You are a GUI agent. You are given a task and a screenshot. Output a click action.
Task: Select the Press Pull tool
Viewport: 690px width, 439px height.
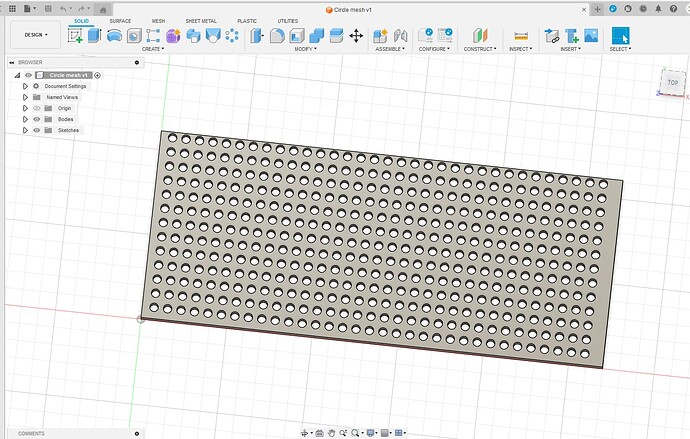pos(257,36)
